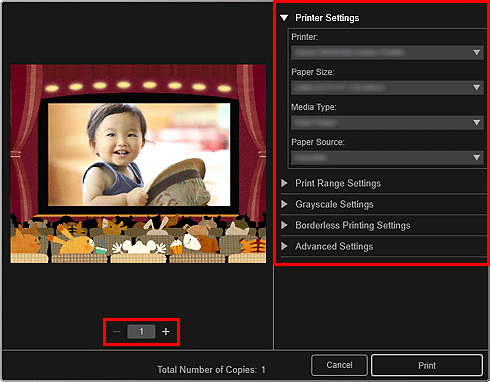Click the copies number field
490x382 pixels.
click(141, 332)
